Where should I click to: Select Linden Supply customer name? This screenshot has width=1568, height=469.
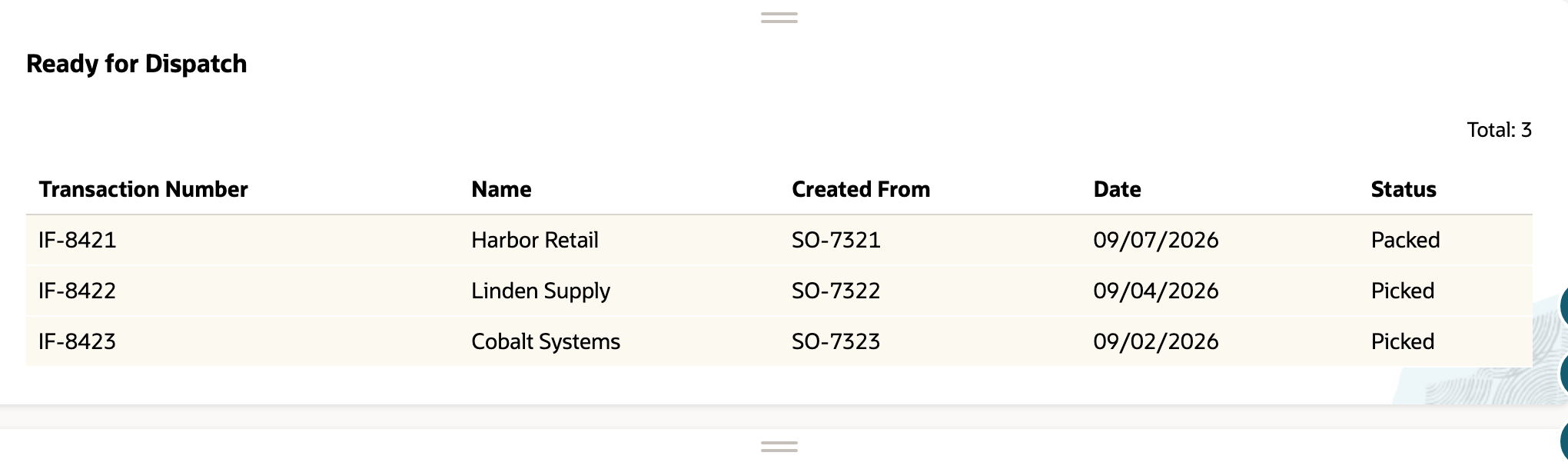pyautogui.click(x=540, y=291)
